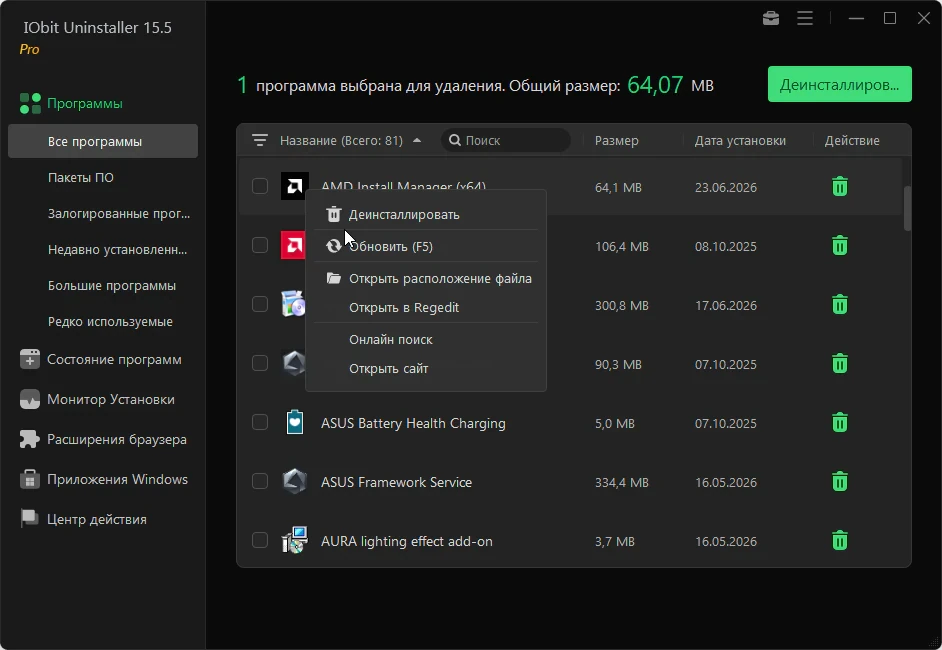Click trash icon for ASUS Framework Service
Screen dimensions: 942x650
pos(839,482)
